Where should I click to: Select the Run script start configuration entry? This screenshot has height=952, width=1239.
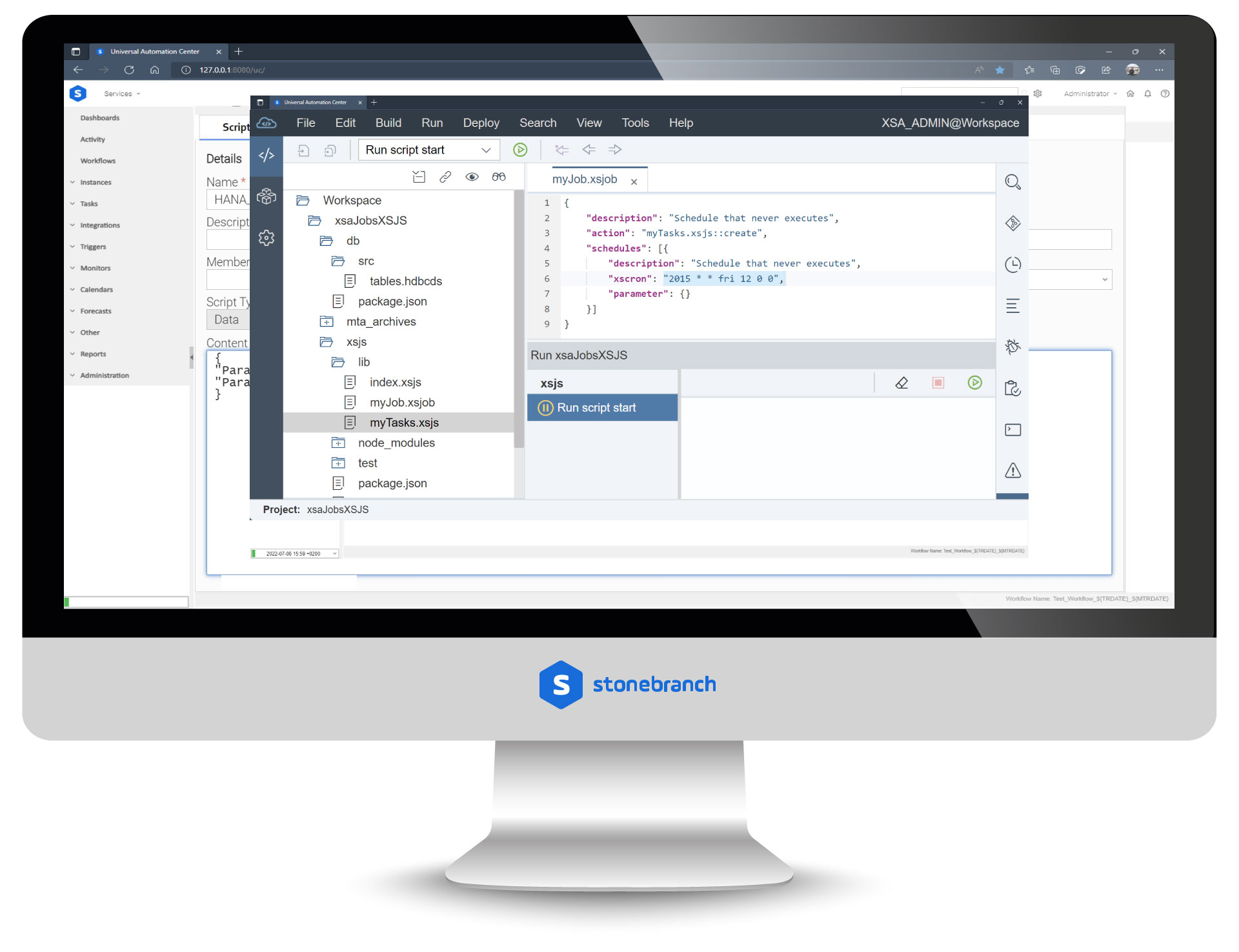(x=602, y=408)
